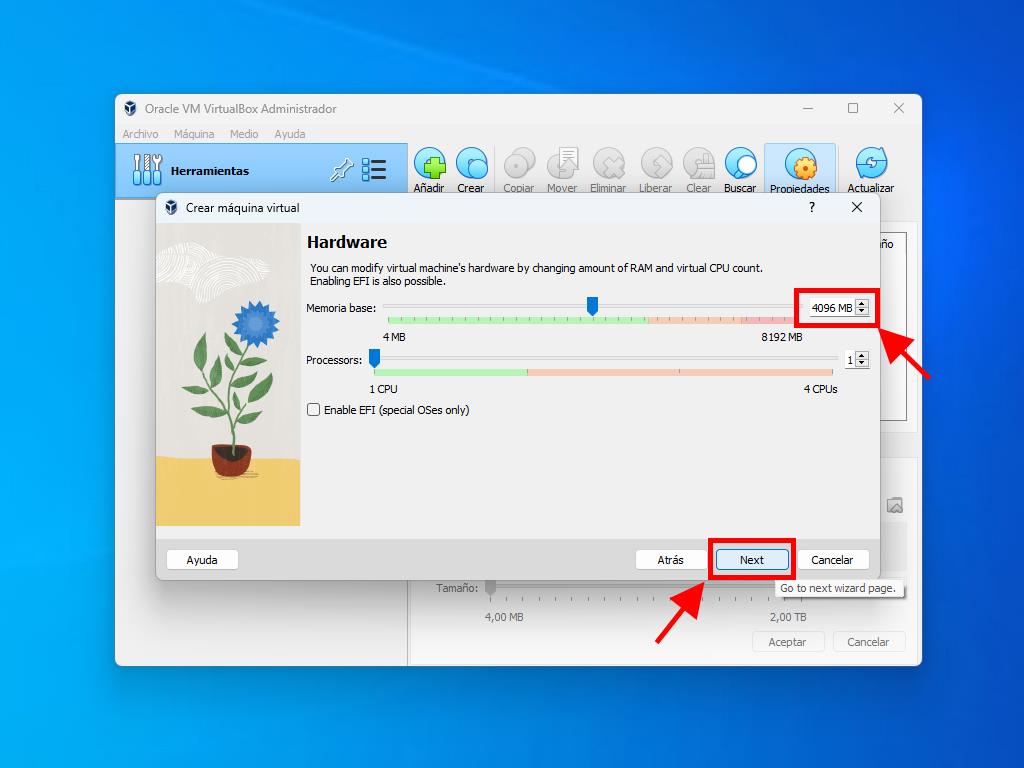Click the pin icon in Herramientas
This screenshot has height=768, width=1024.
tap(341, 171)
